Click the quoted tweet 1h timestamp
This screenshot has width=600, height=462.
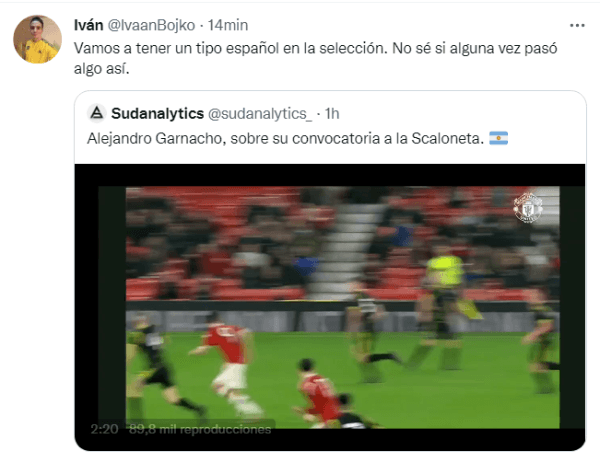[x=332, y=114]
